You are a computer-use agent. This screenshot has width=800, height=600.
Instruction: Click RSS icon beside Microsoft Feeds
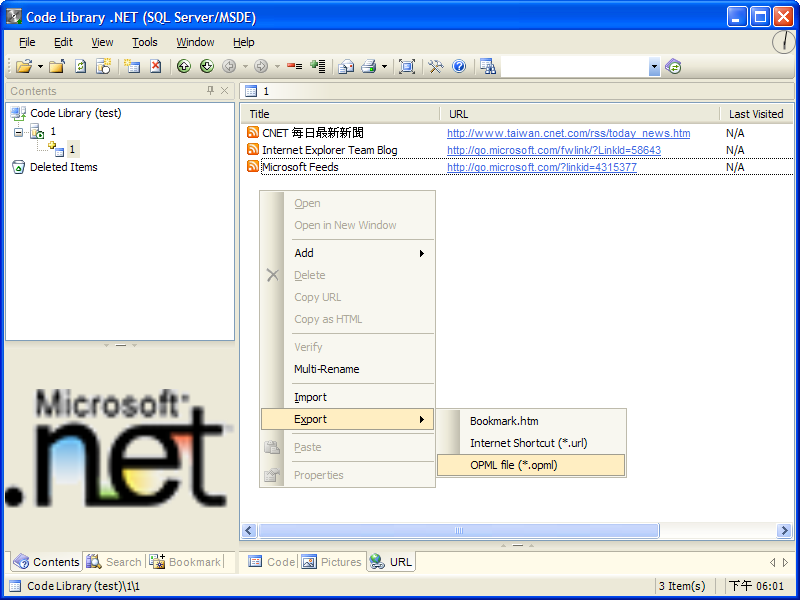(x=253, y=166)
